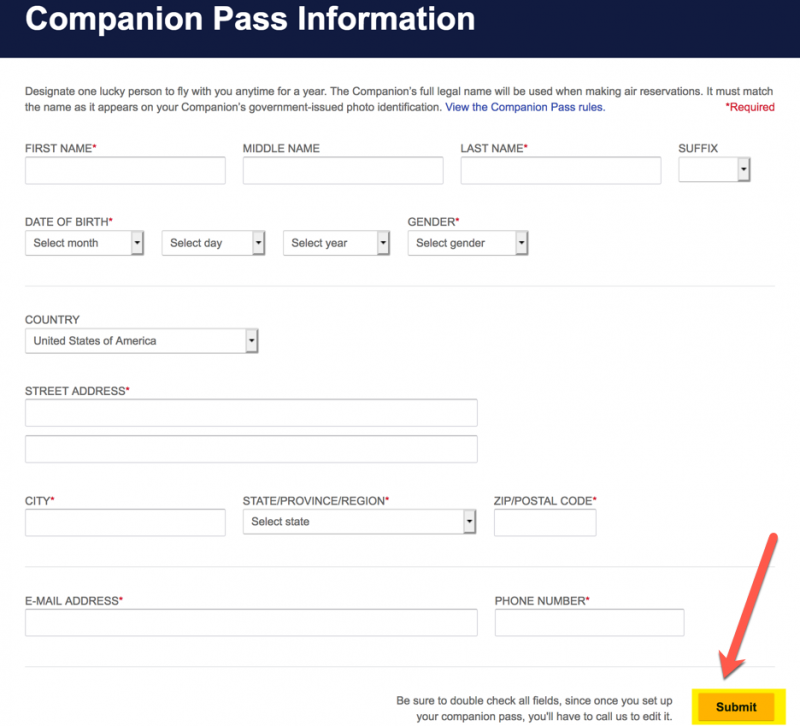Open the Select gender dropdown
Viewport: 800px width, 726px height.
tap(467, 242)
